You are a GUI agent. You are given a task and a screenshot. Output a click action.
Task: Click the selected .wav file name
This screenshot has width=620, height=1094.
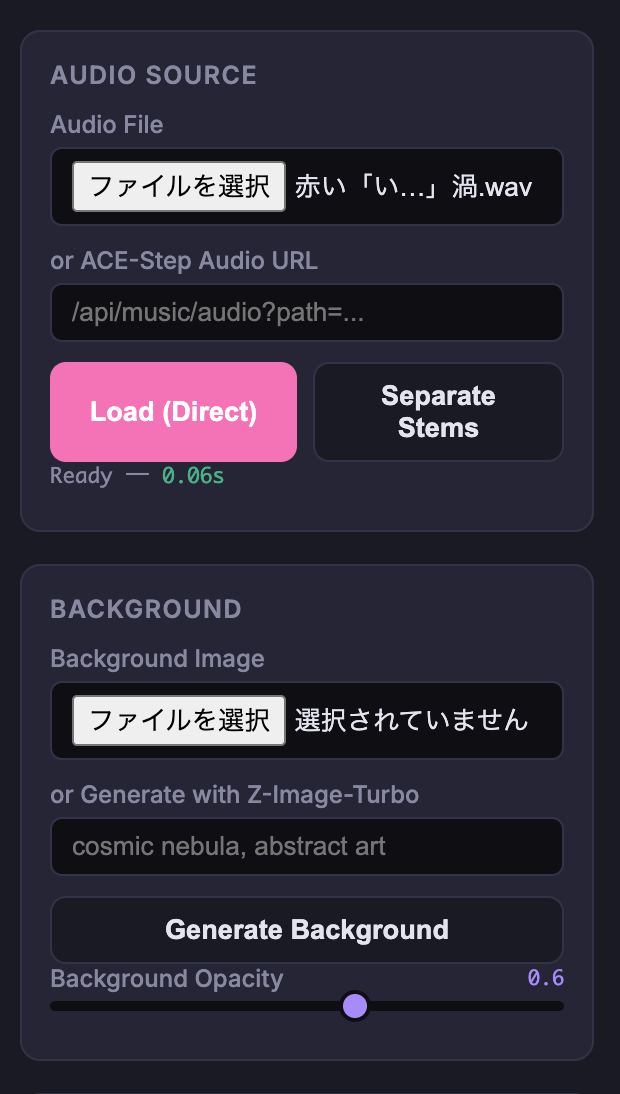[x=412, y=187]
